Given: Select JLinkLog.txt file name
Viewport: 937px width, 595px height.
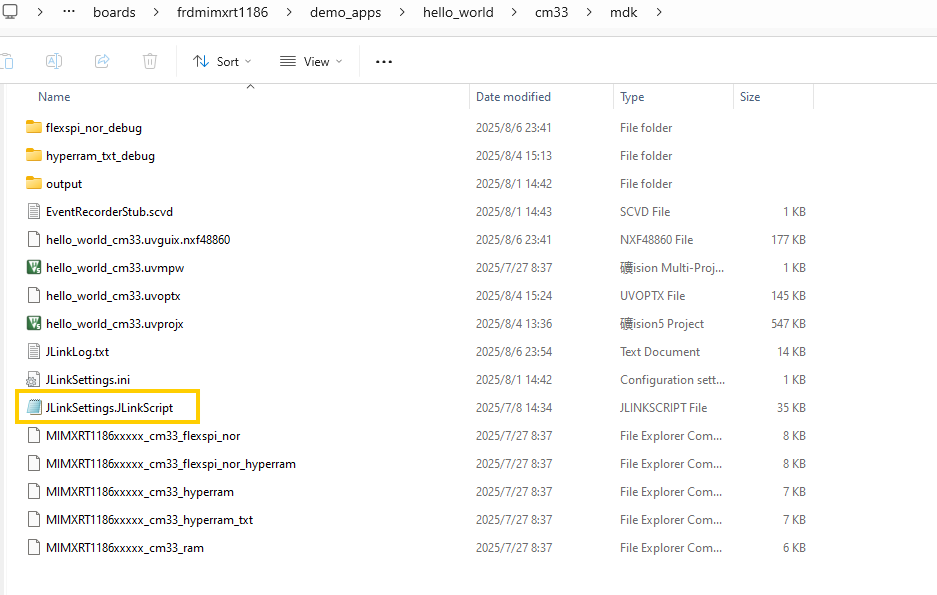Looking at the screenshot, I should point(77,352).
